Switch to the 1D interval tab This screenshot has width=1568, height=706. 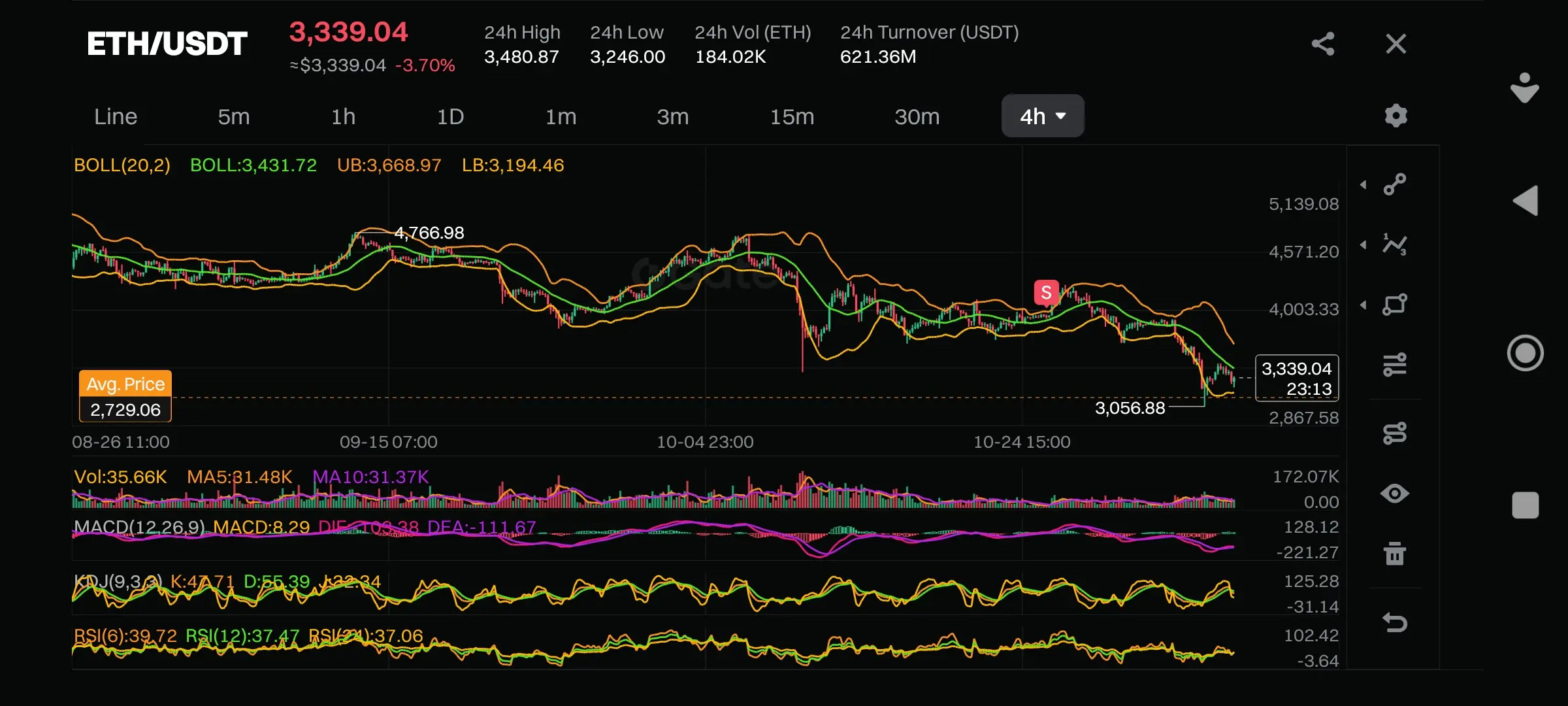click(x=450, y=116)
